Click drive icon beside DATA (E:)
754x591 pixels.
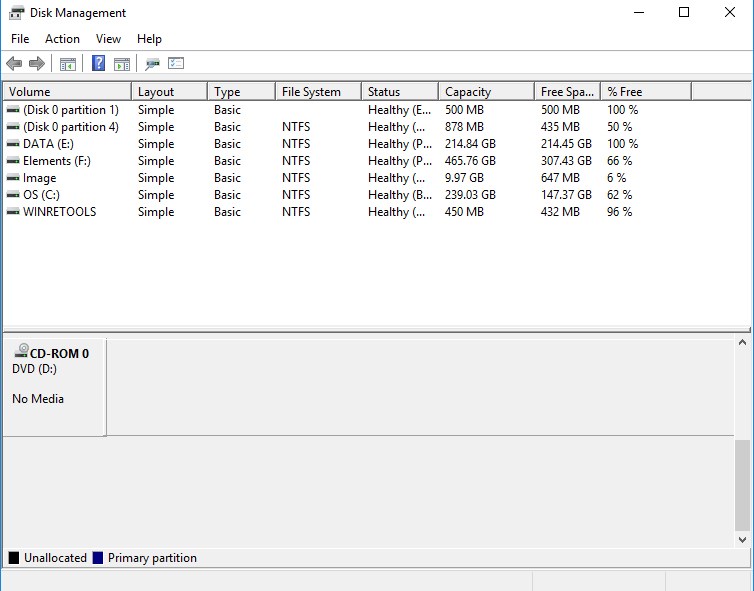13,144
